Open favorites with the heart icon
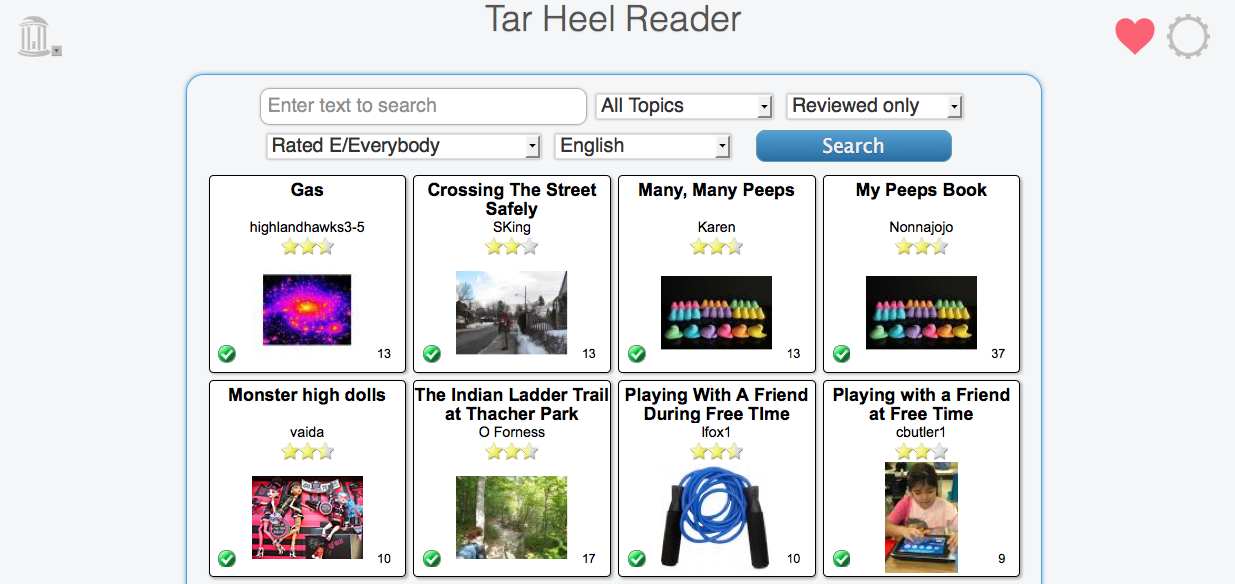Screen dimensions: 1235x584 (1134, 36)
